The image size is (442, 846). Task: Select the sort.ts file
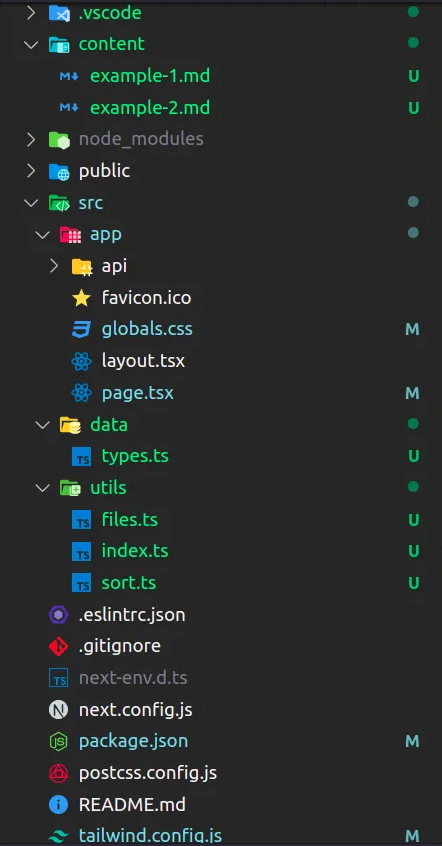(x=129, y=583)
